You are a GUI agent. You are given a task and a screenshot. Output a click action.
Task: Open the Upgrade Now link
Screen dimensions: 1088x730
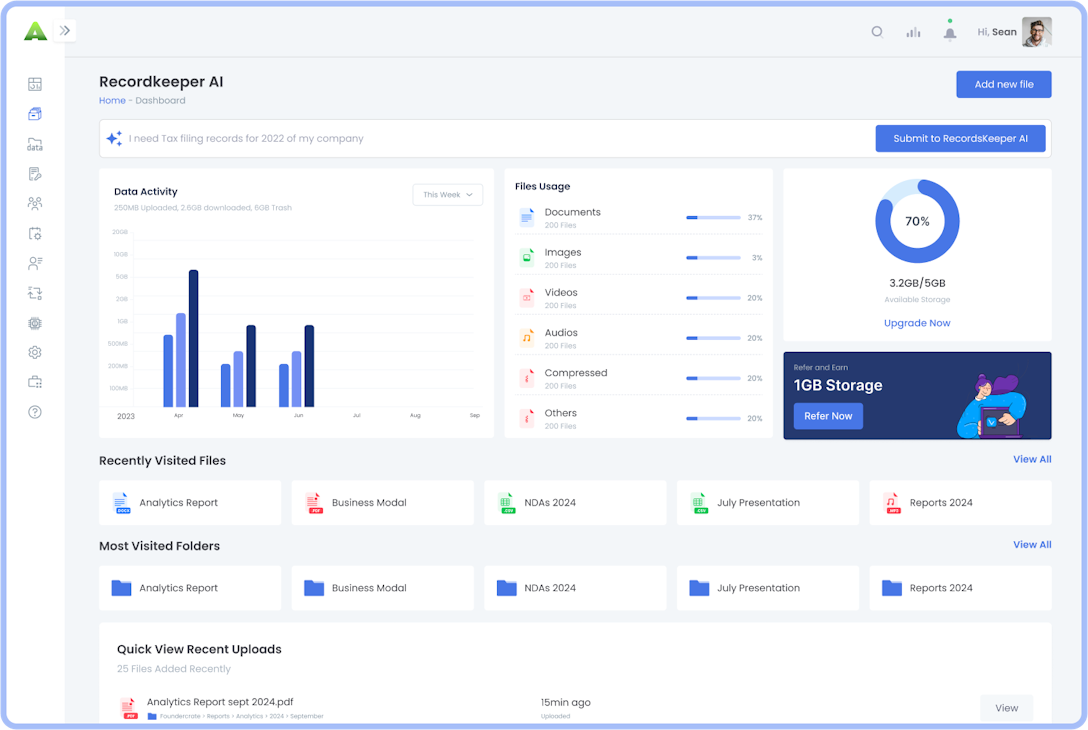(917, 322)
